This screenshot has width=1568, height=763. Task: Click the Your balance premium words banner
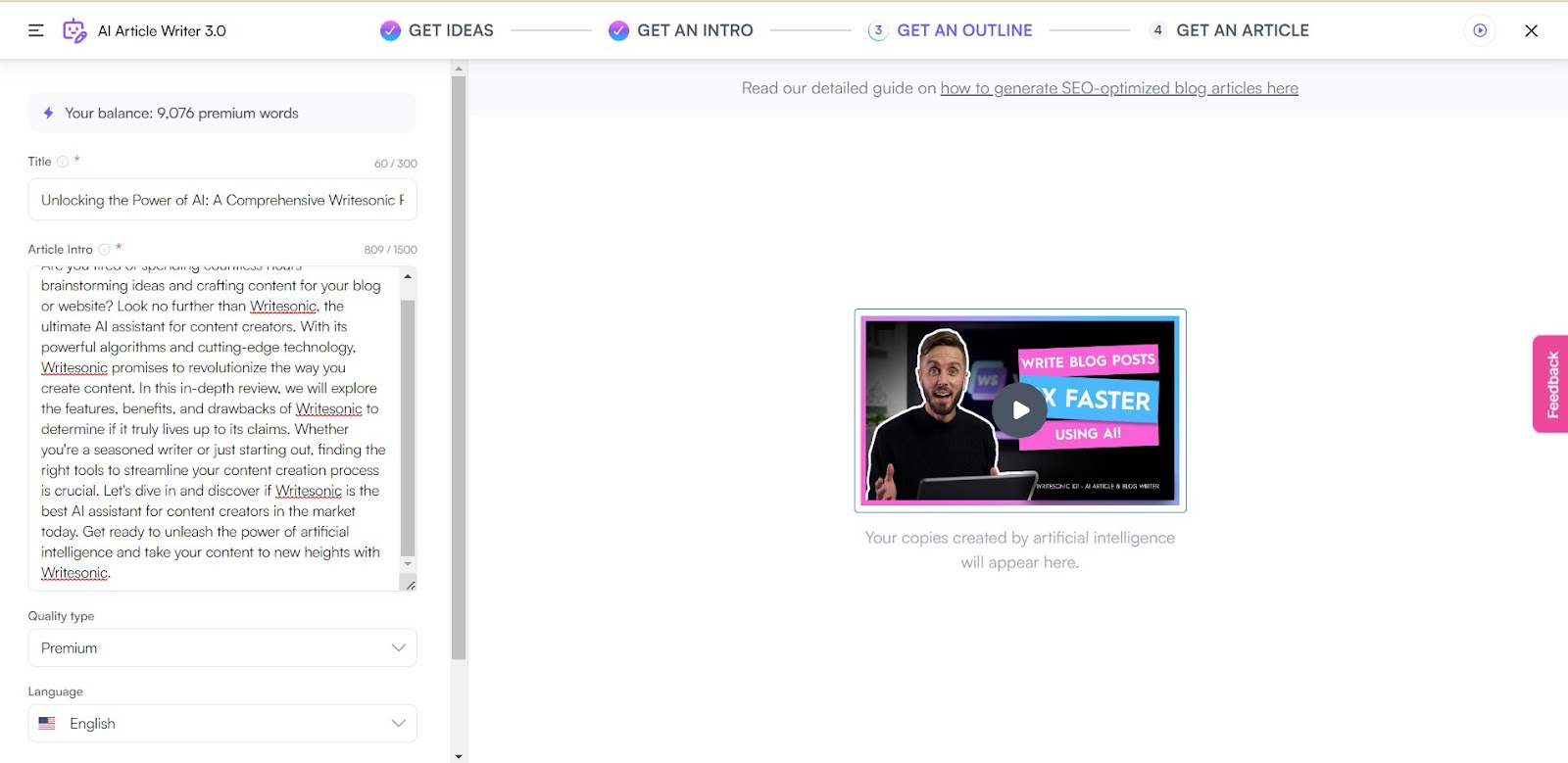[222, 114]
